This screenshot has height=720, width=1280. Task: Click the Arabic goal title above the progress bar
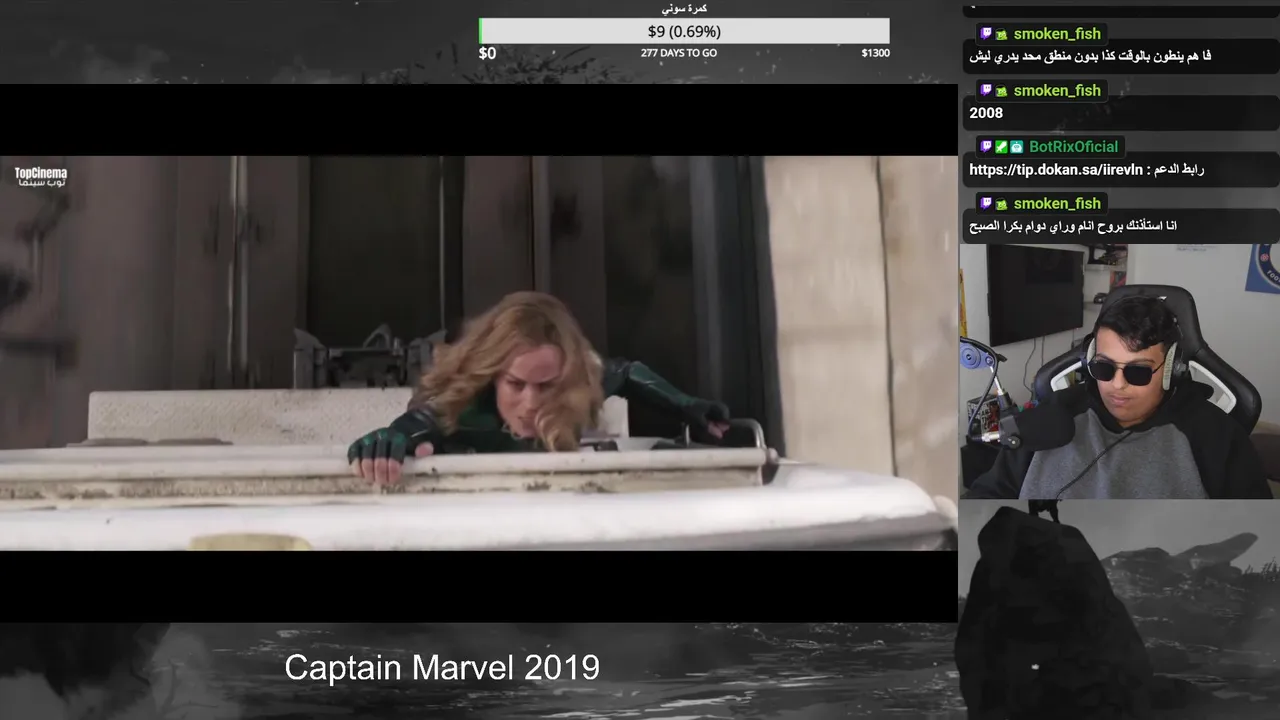coord(684,8)
